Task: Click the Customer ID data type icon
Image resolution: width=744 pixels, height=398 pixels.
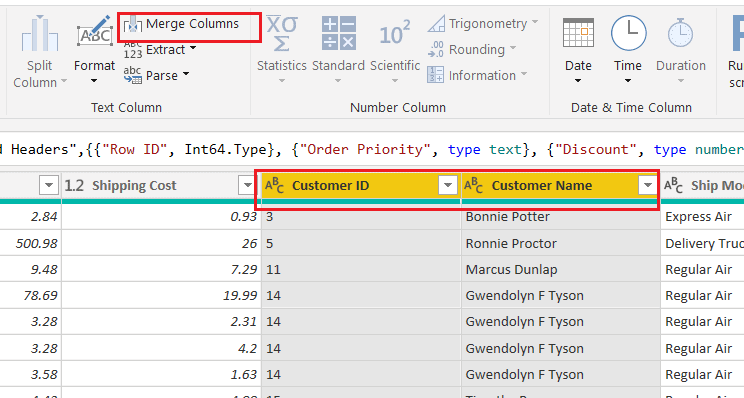Action: pos(274,185)
